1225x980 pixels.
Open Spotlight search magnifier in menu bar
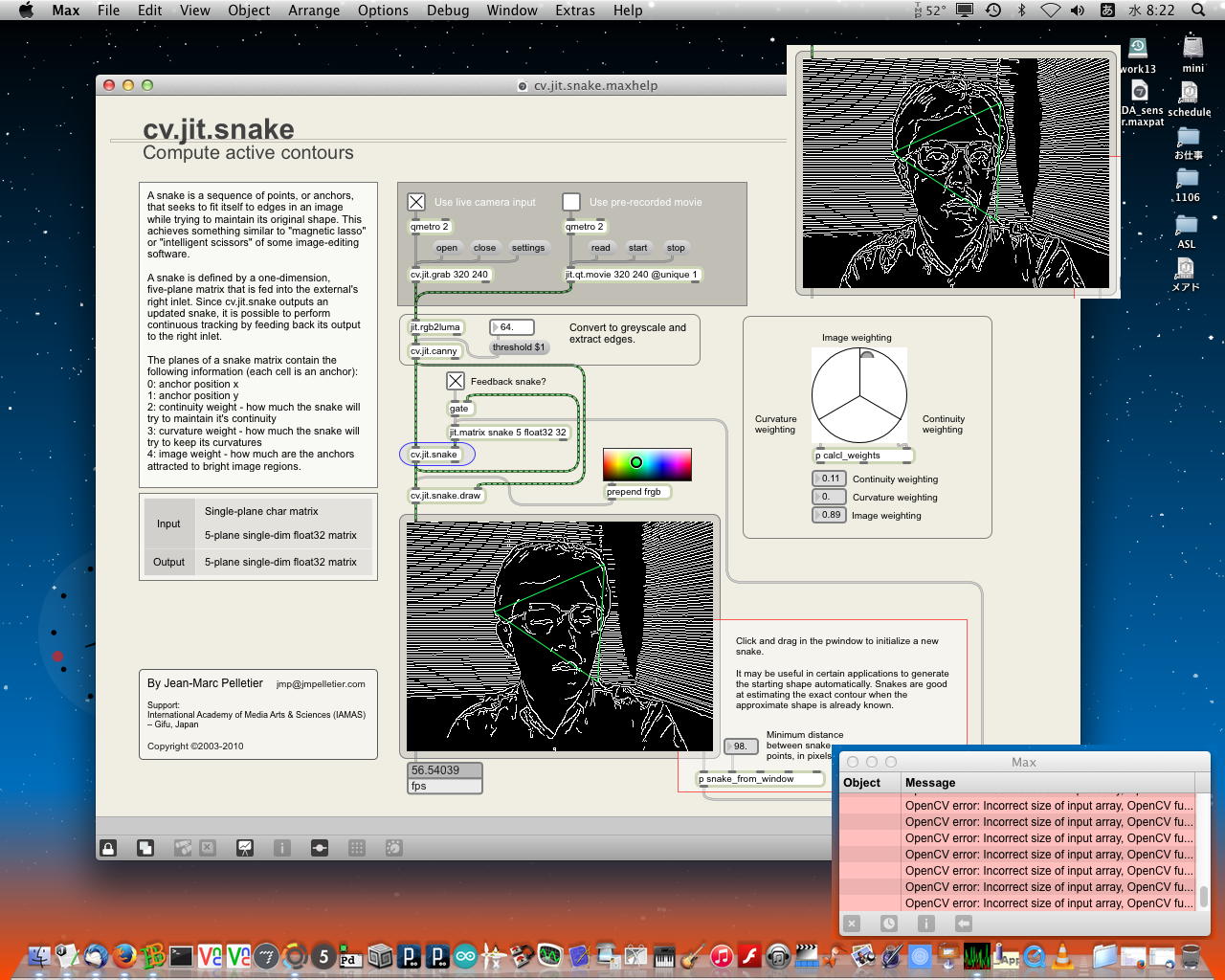[x=1198, y=11]
